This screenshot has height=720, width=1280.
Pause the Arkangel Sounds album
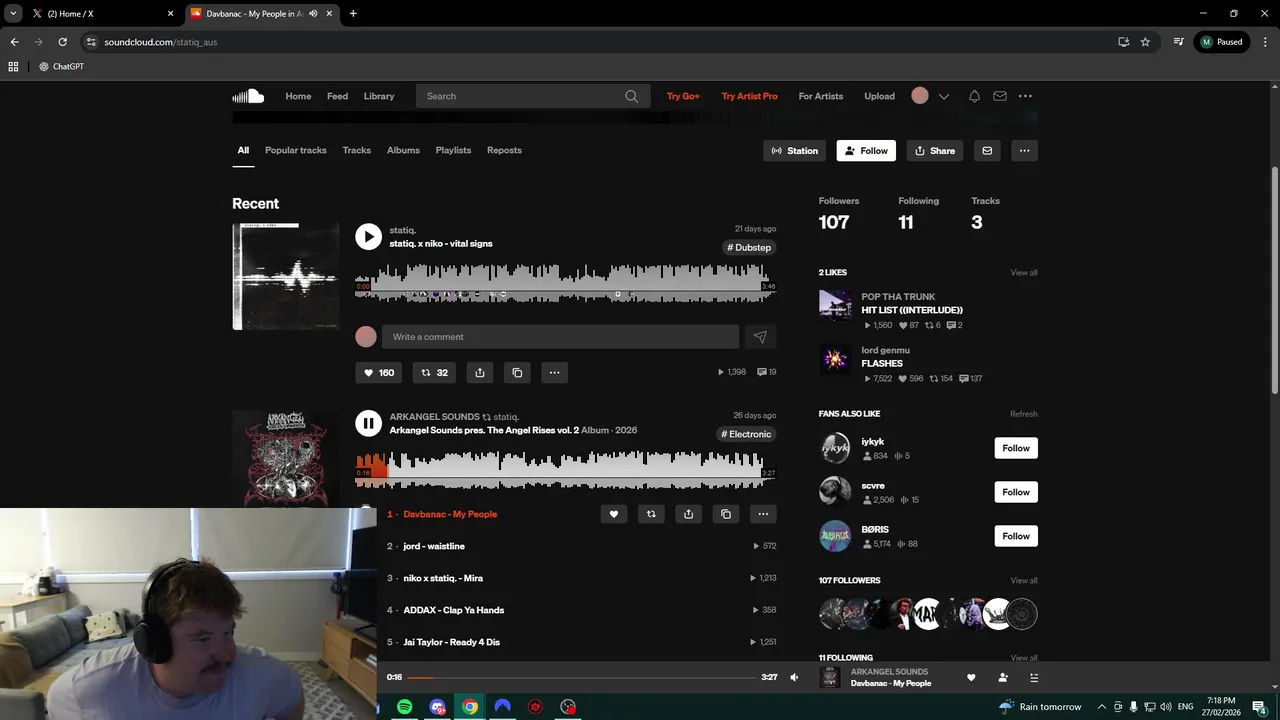tap(368, 423)
